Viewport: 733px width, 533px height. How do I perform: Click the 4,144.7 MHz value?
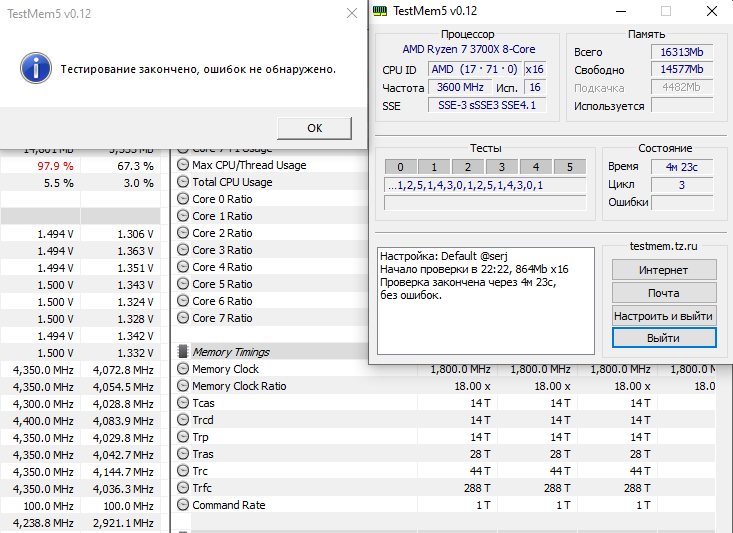click(123, 472)
